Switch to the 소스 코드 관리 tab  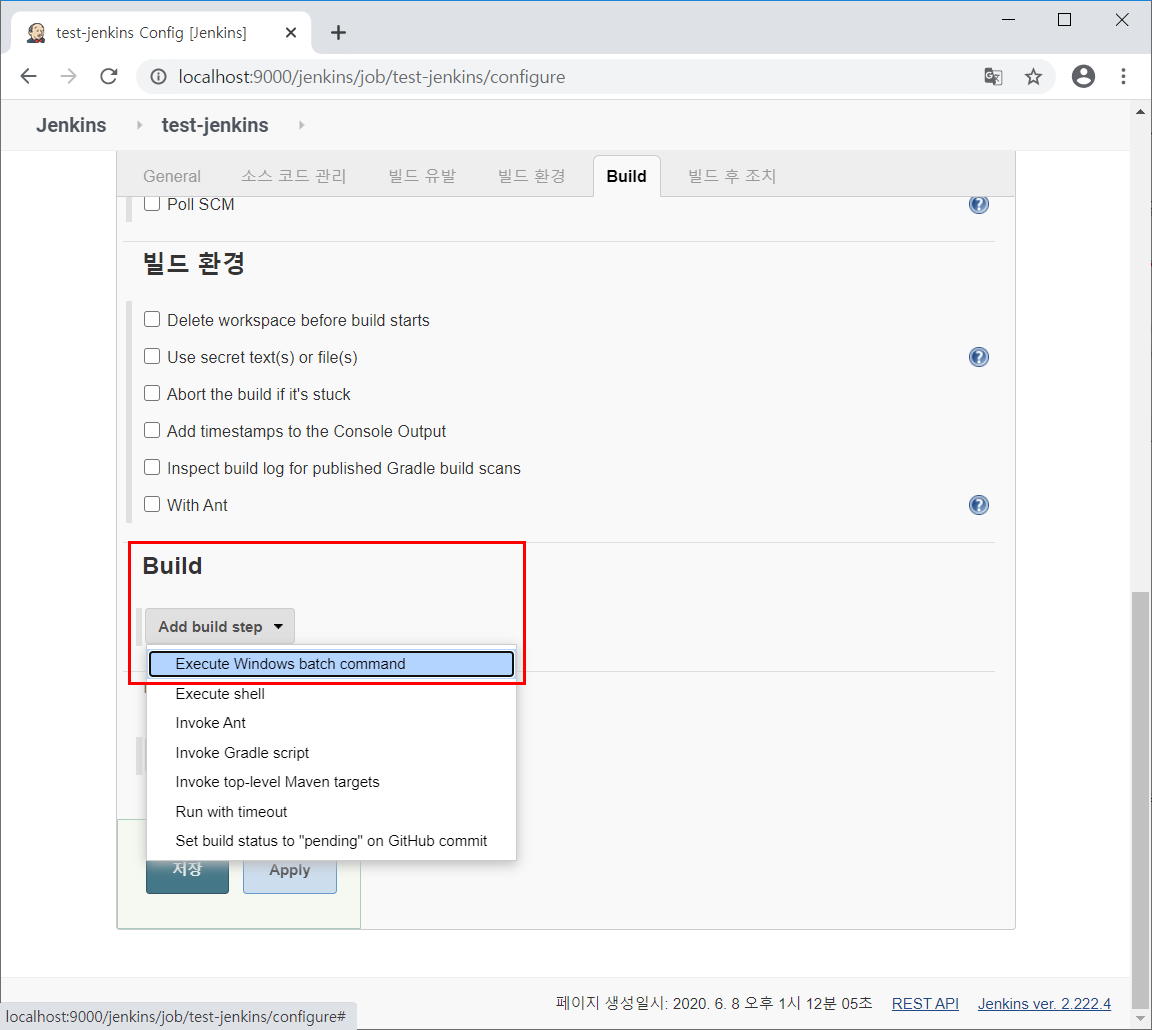click(294, 176)
